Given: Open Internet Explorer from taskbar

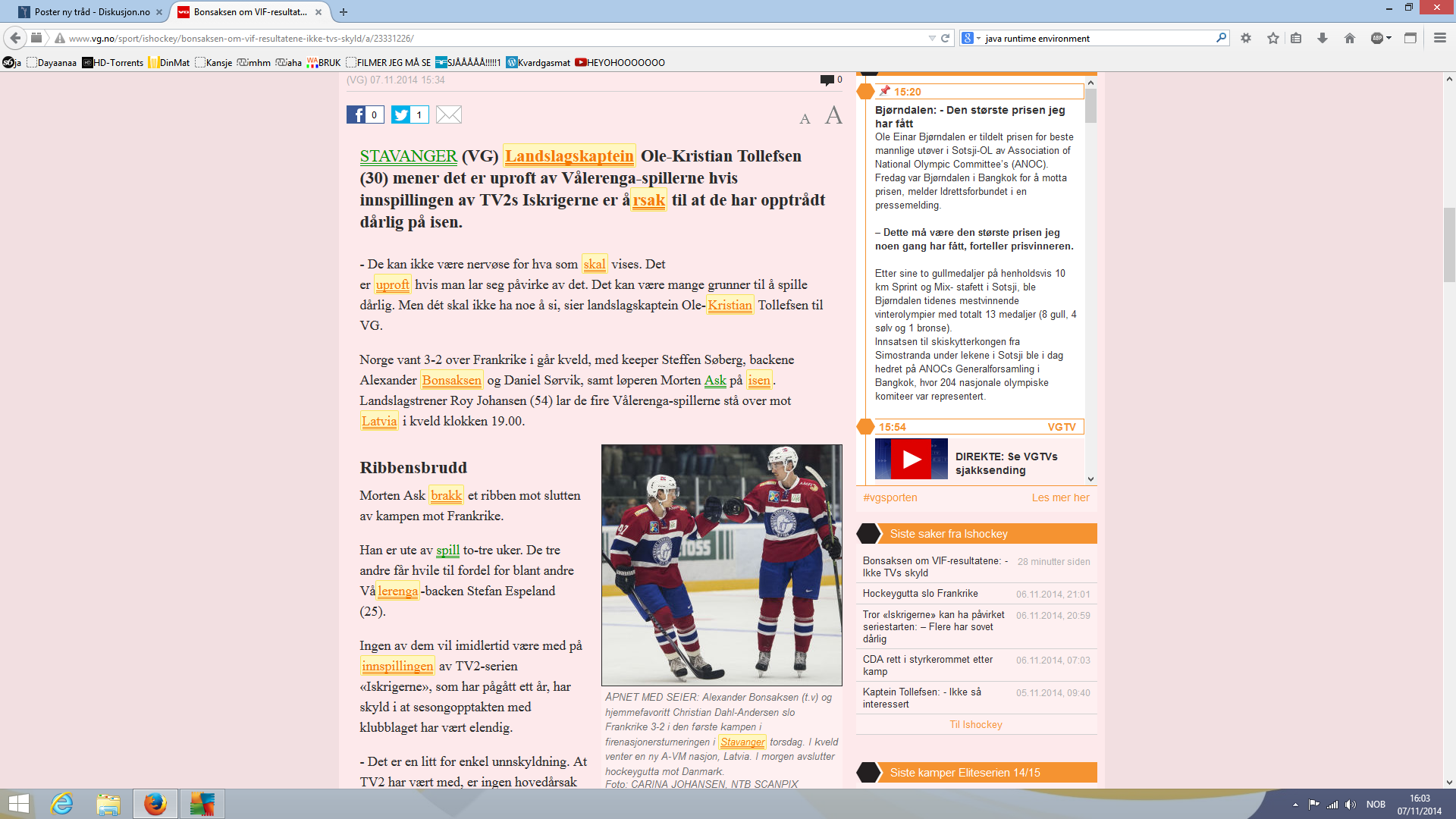Looking at the screenshot, I should tap(61, 804).
